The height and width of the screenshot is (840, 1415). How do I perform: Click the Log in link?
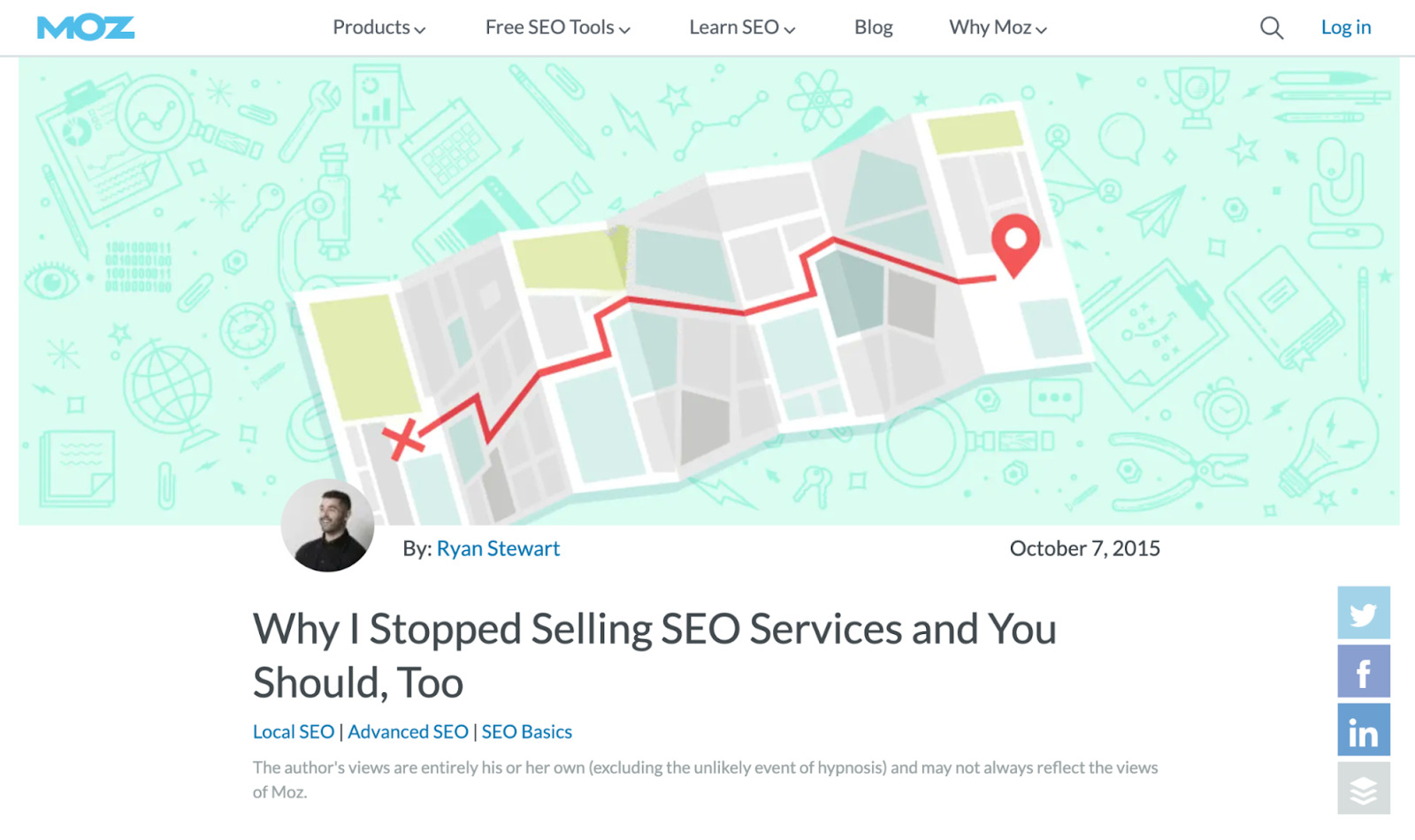tap(1345, 27)
